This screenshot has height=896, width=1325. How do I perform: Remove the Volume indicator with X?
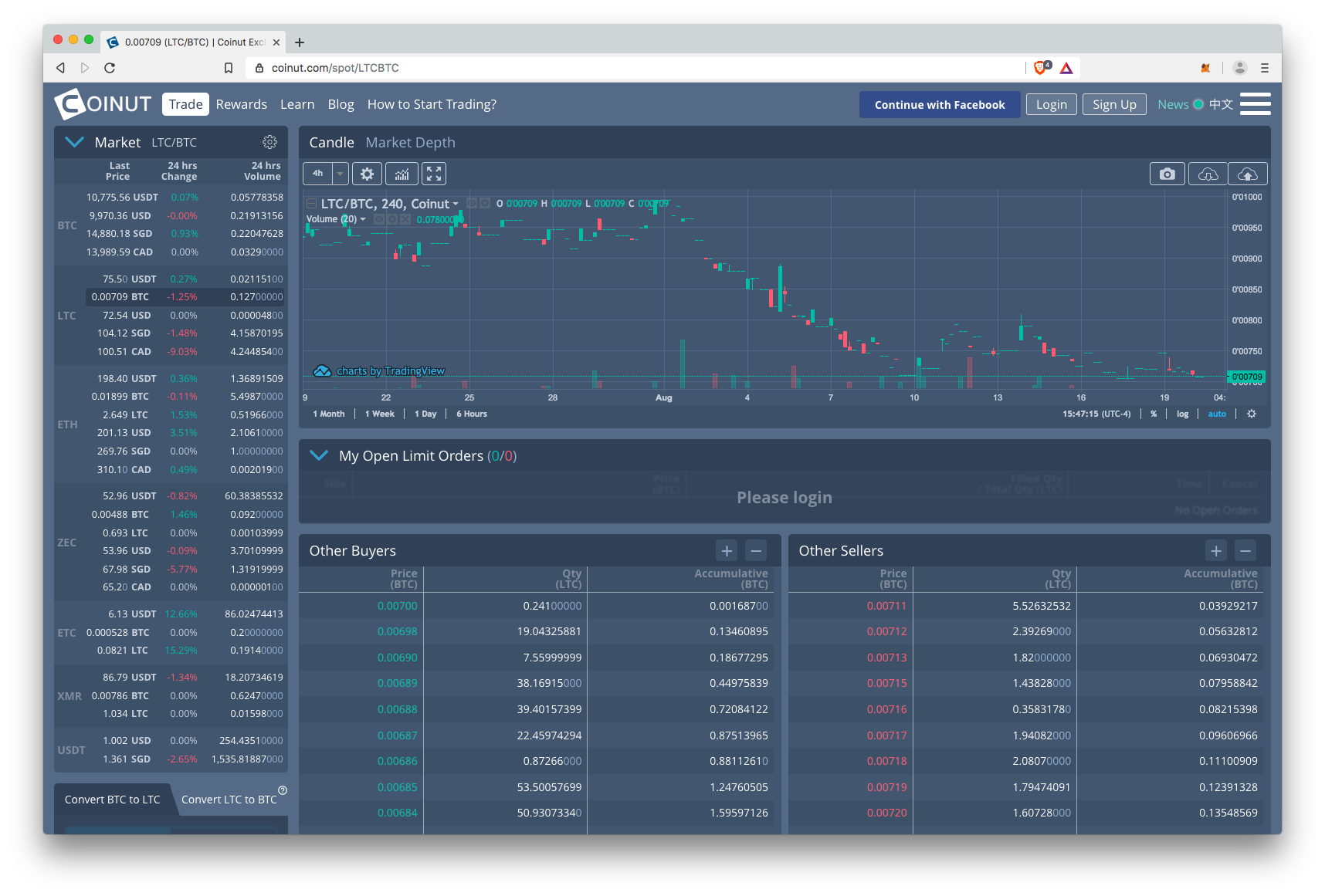pyautogui.click(x=405, y=219)
